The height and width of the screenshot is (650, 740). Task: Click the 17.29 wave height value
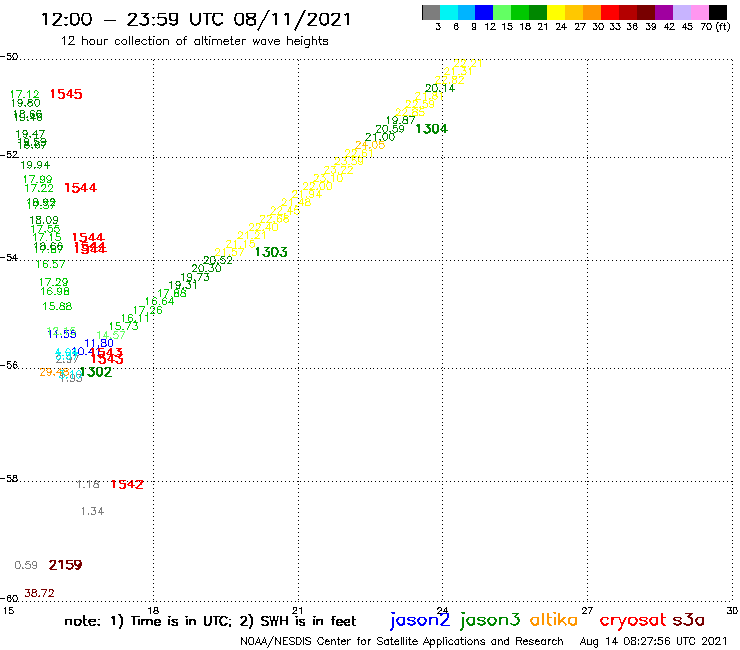point(53,282)
